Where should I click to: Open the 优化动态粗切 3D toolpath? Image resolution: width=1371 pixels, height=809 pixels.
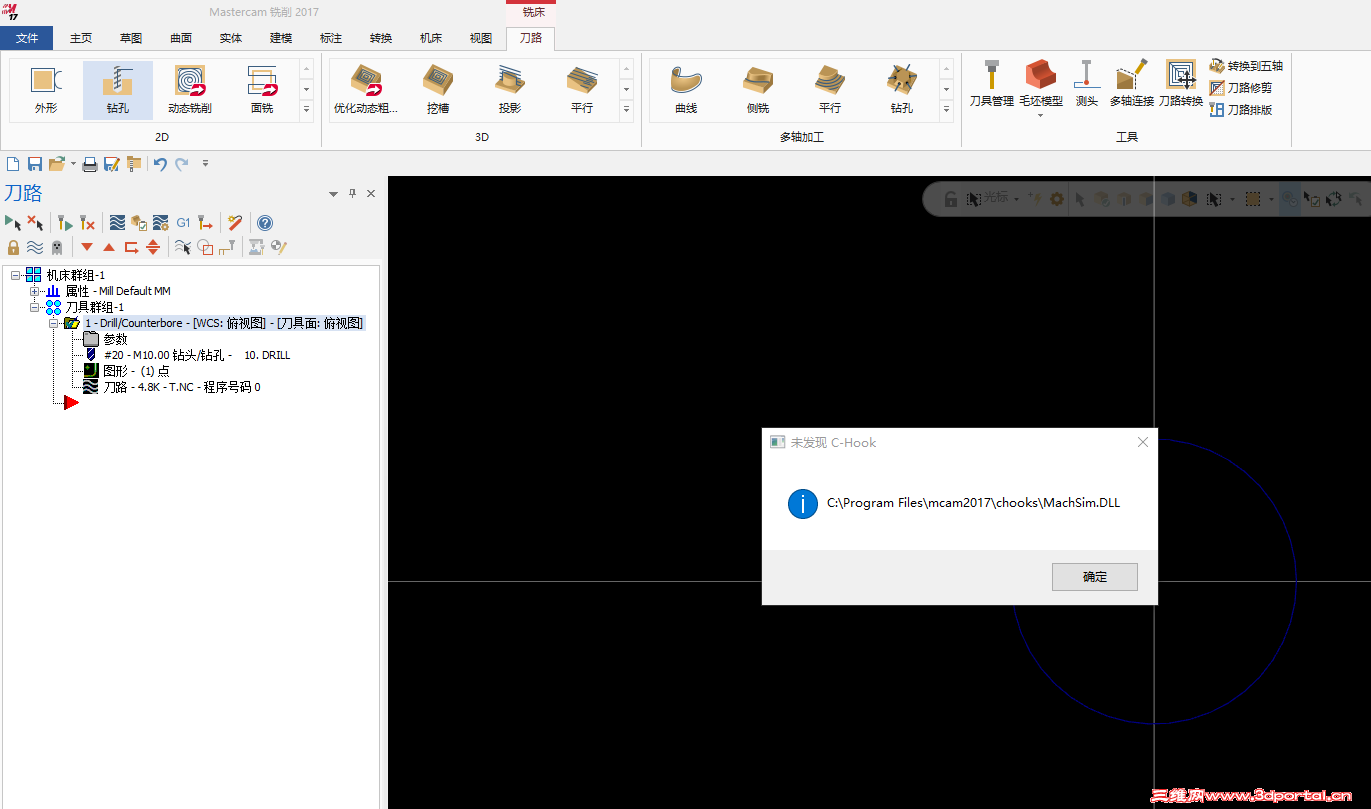tap(366, 90)
